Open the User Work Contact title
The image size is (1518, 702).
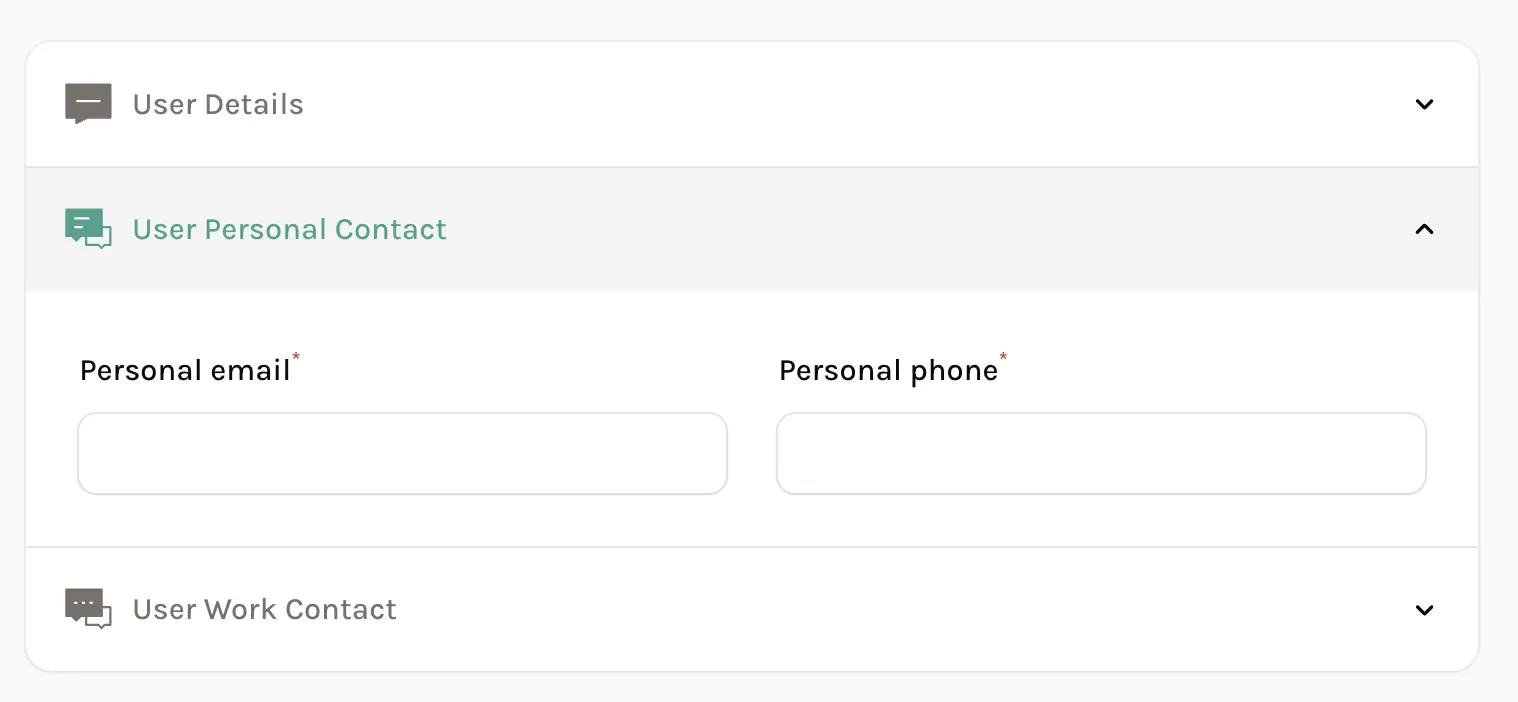(x=264, y=609)
